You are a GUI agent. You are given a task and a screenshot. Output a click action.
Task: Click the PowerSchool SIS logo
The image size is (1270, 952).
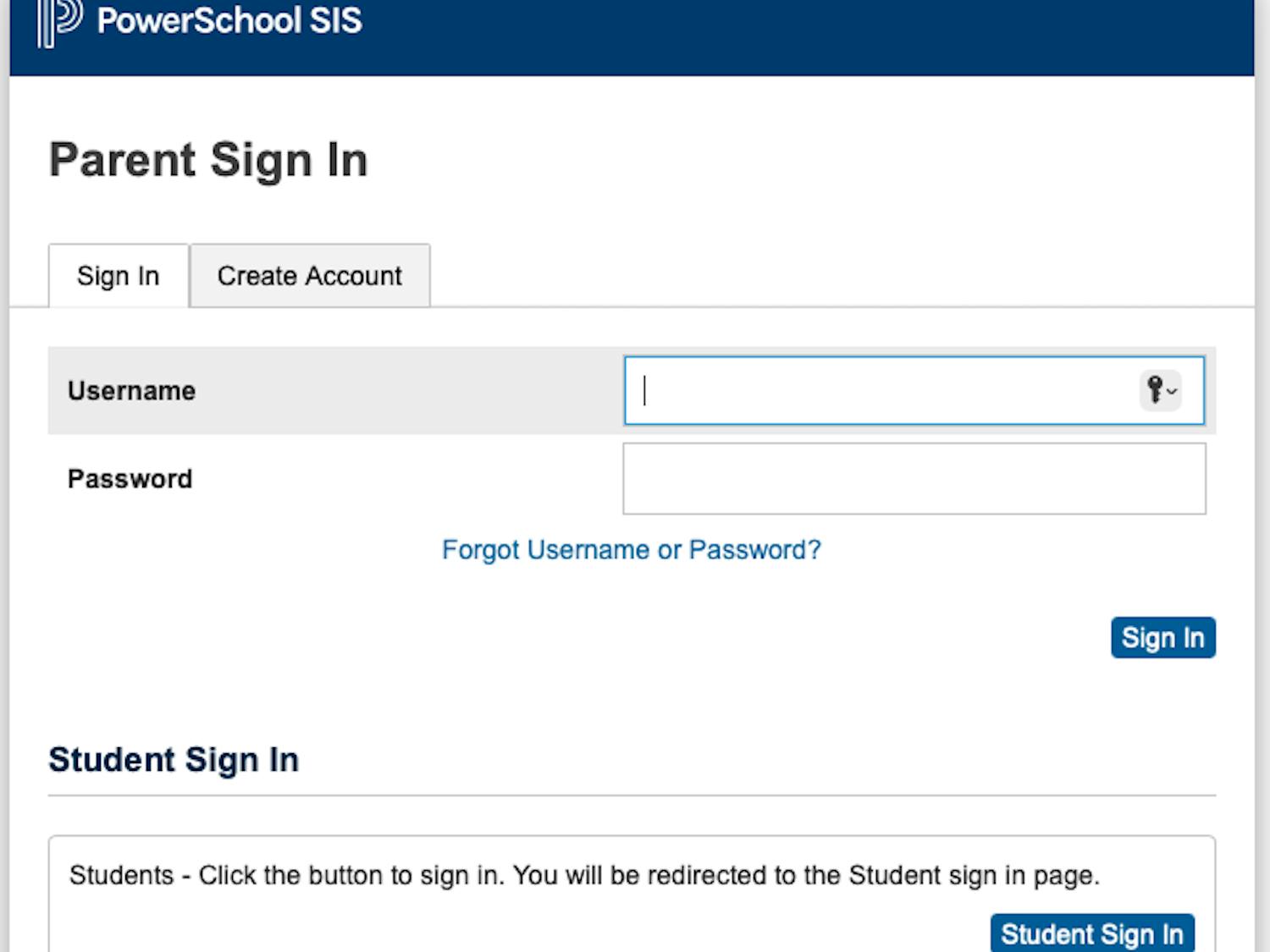[x=58, y=23]
